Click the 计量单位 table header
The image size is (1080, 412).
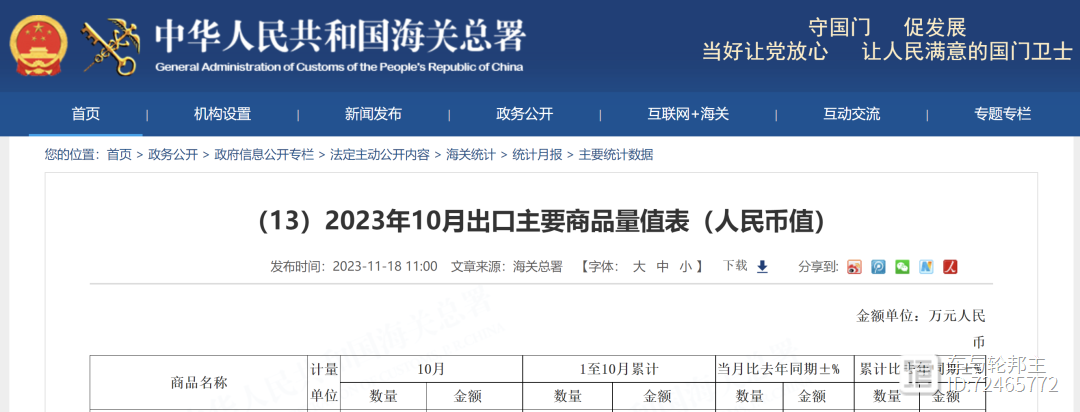(324, 383)
